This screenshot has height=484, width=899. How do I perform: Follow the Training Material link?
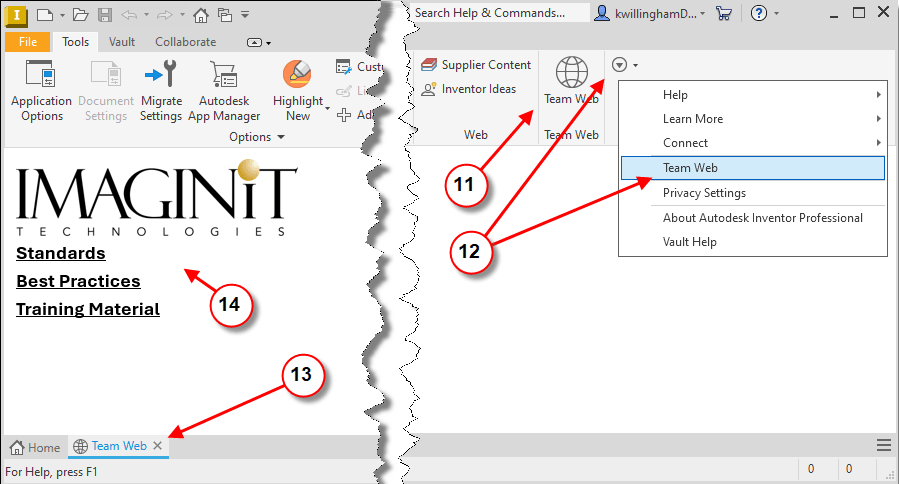(88, 310)
